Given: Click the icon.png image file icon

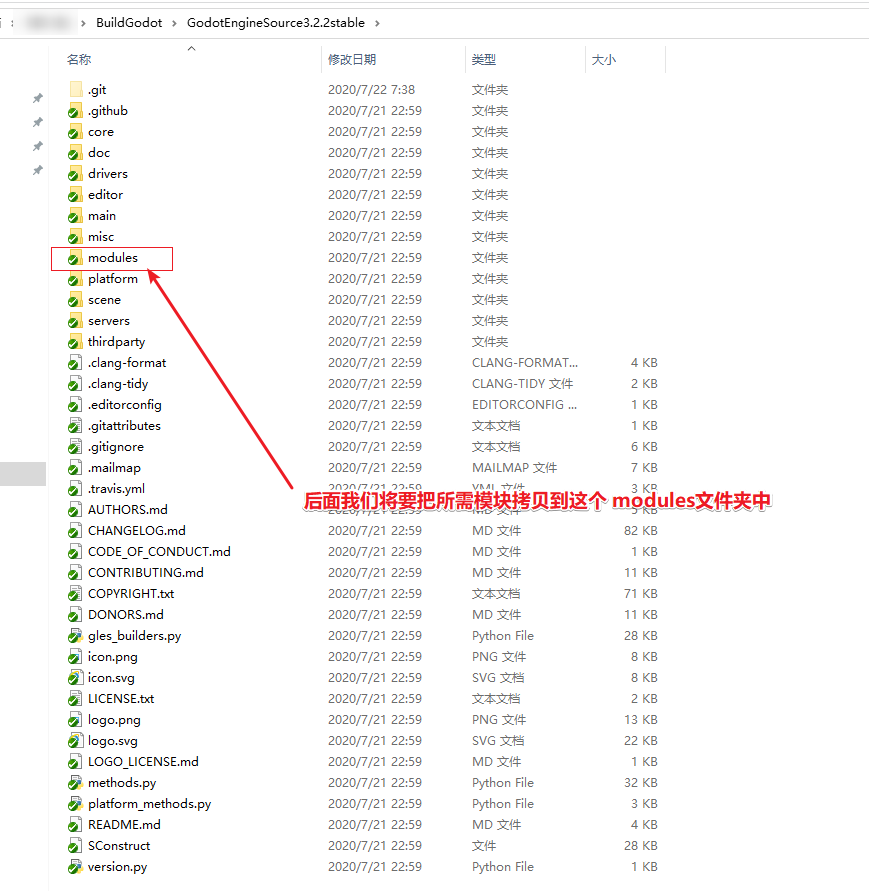Looking at the screenshot, I should [x=75, y=656].
